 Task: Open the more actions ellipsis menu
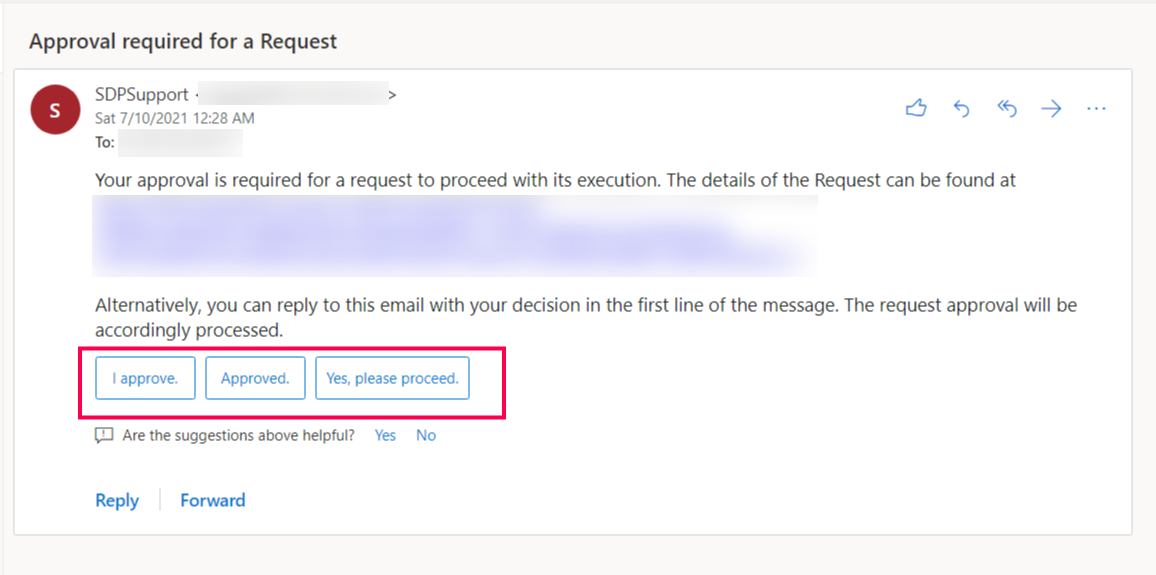click(1096, 109)
